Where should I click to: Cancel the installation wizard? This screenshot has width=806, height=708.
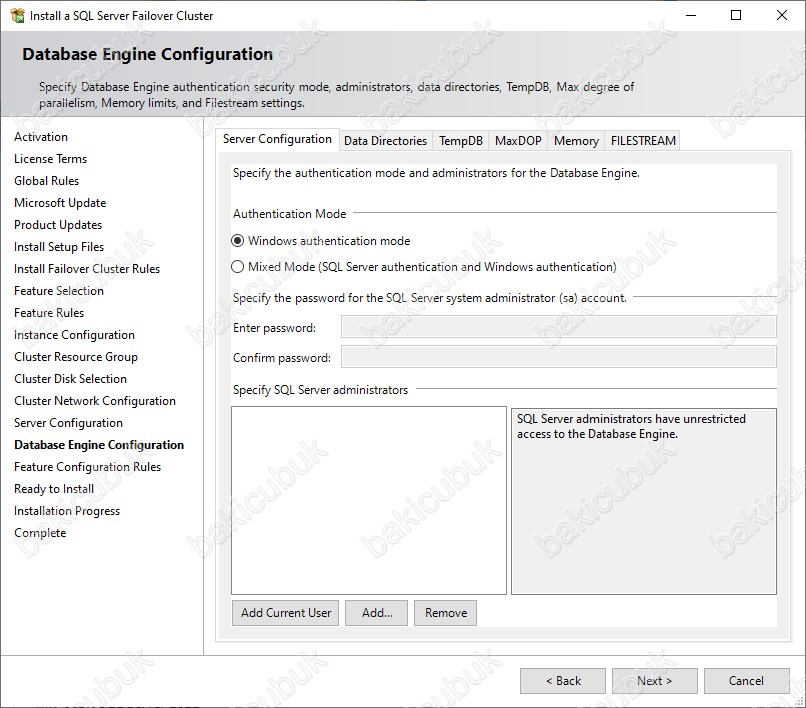coord(746,681)
